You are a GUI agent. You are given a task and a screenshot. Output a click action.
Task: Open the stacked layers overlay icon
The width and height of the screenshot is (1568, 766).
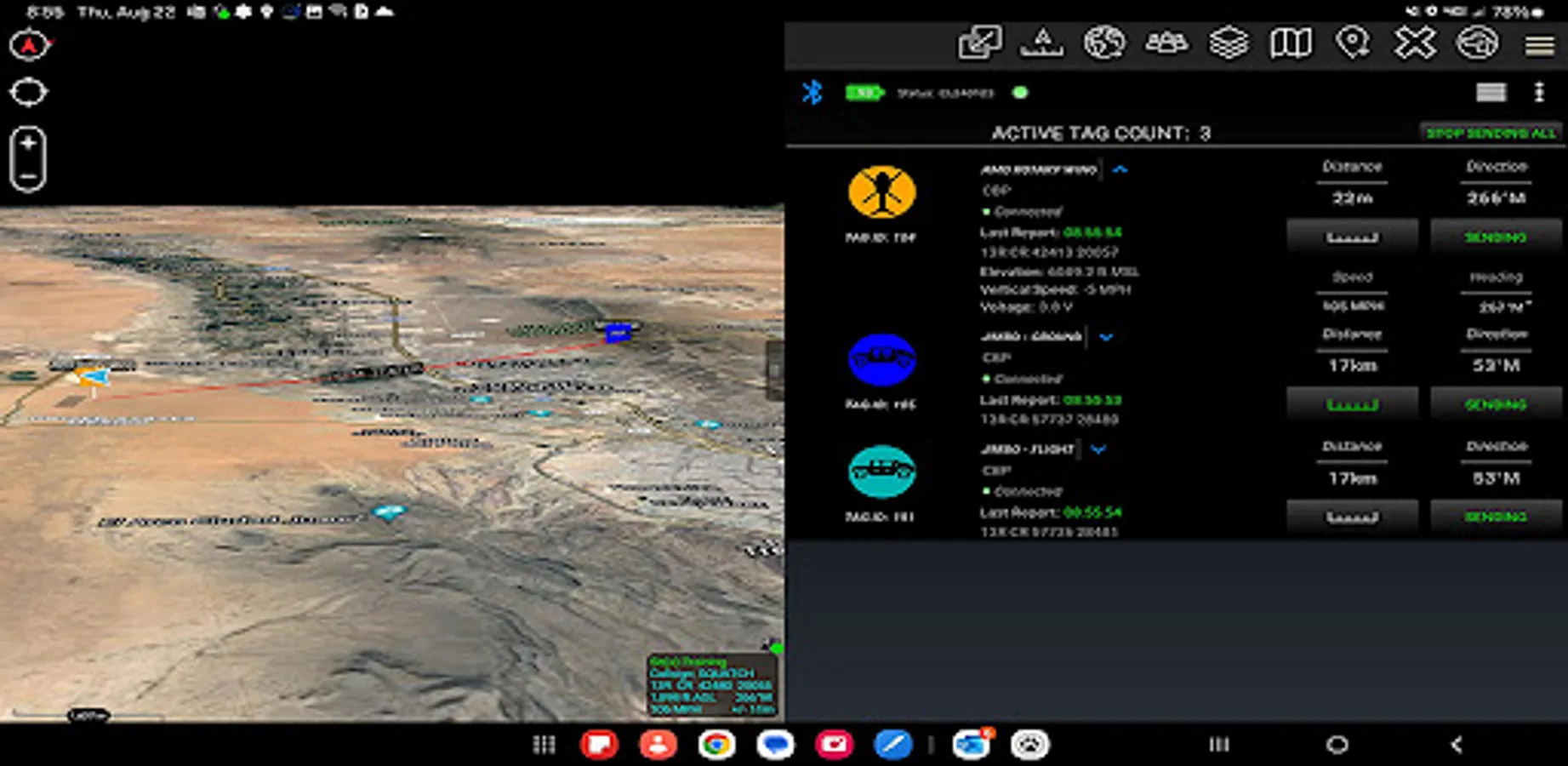1229,43
